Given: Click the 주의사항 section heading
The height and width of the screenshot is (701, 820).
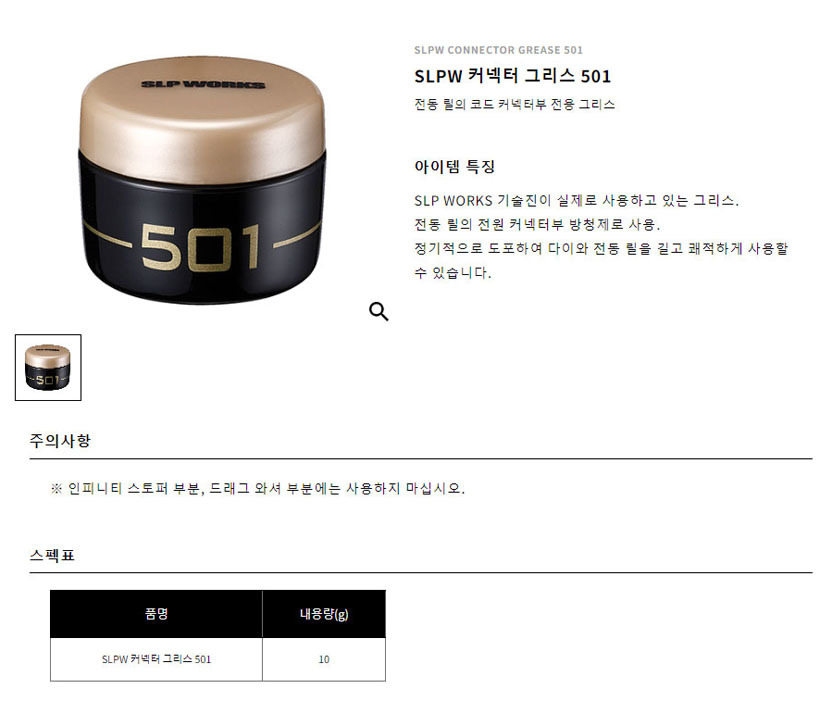Looking at the screenshot, I should click(60, 440).
